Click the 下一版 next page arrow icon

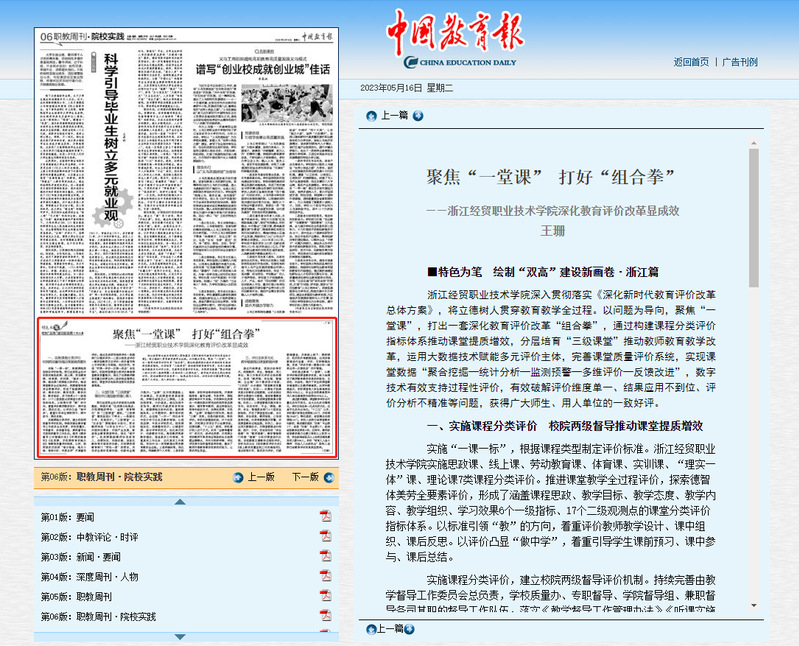[x=327, y=477]
